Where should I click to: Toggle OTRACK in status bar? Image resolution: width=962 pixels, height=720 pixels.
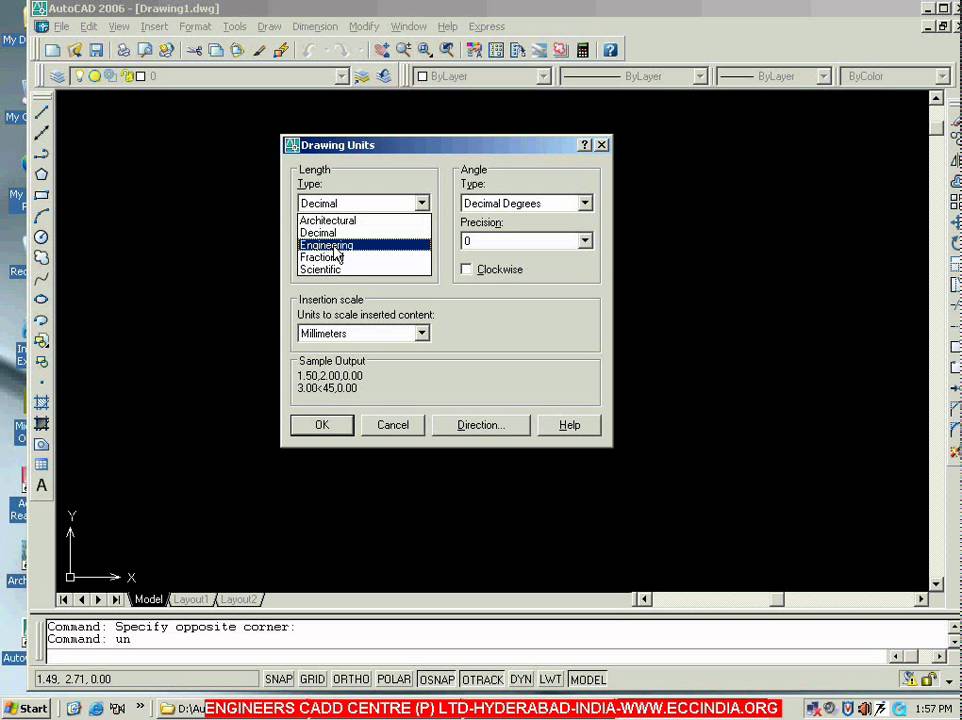tap(482, 679)
